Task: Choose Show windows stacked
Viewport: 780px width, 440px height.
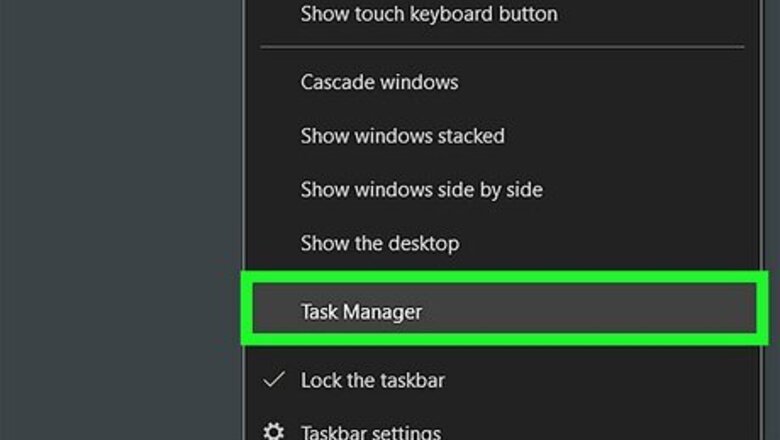Action: pos(402,136)
